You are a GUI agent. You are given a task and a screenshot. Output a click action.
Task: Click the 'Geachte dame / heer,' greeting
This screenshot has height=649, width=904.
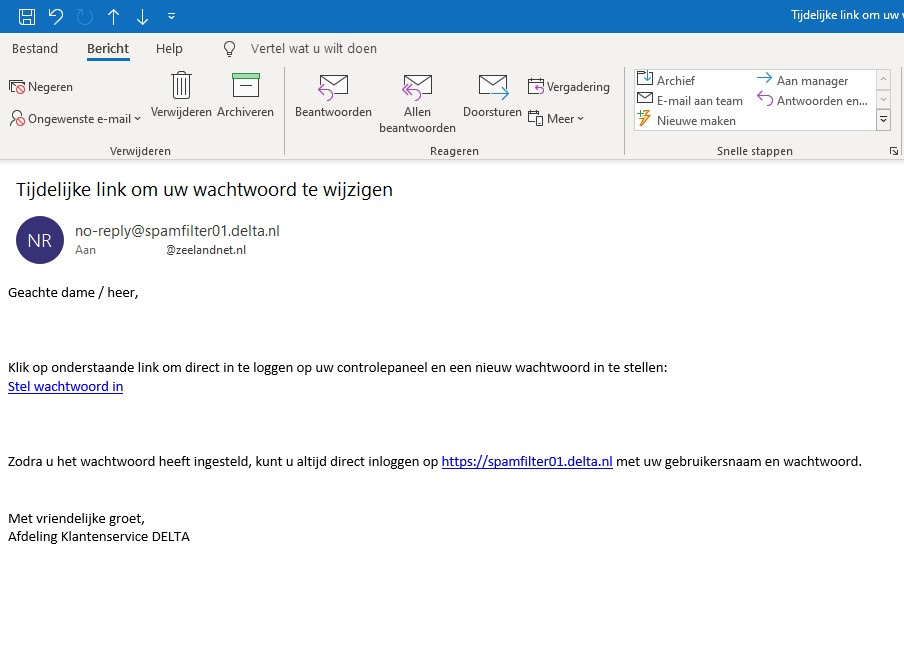tap(73, 292)
